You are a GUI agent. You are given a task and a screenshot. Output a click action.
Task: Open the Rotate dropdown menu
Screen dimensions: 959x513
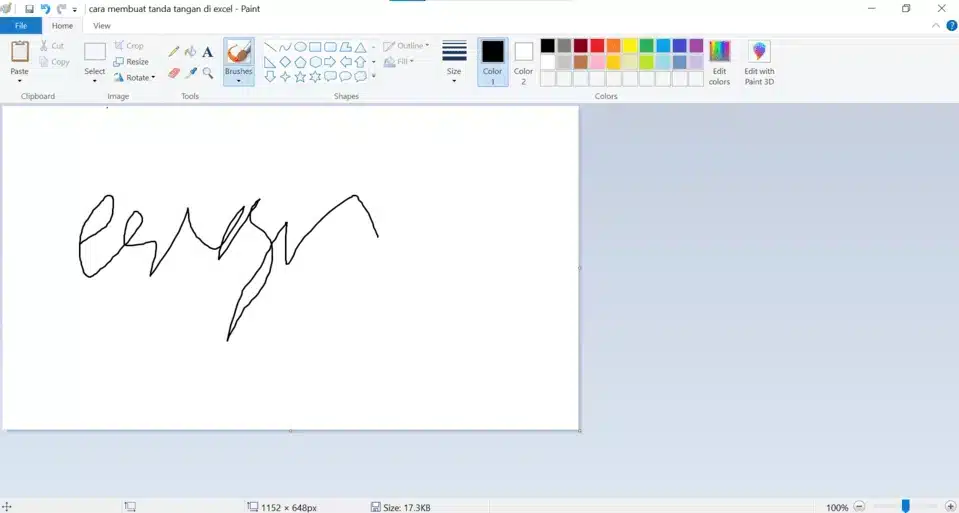coord(135,77)
